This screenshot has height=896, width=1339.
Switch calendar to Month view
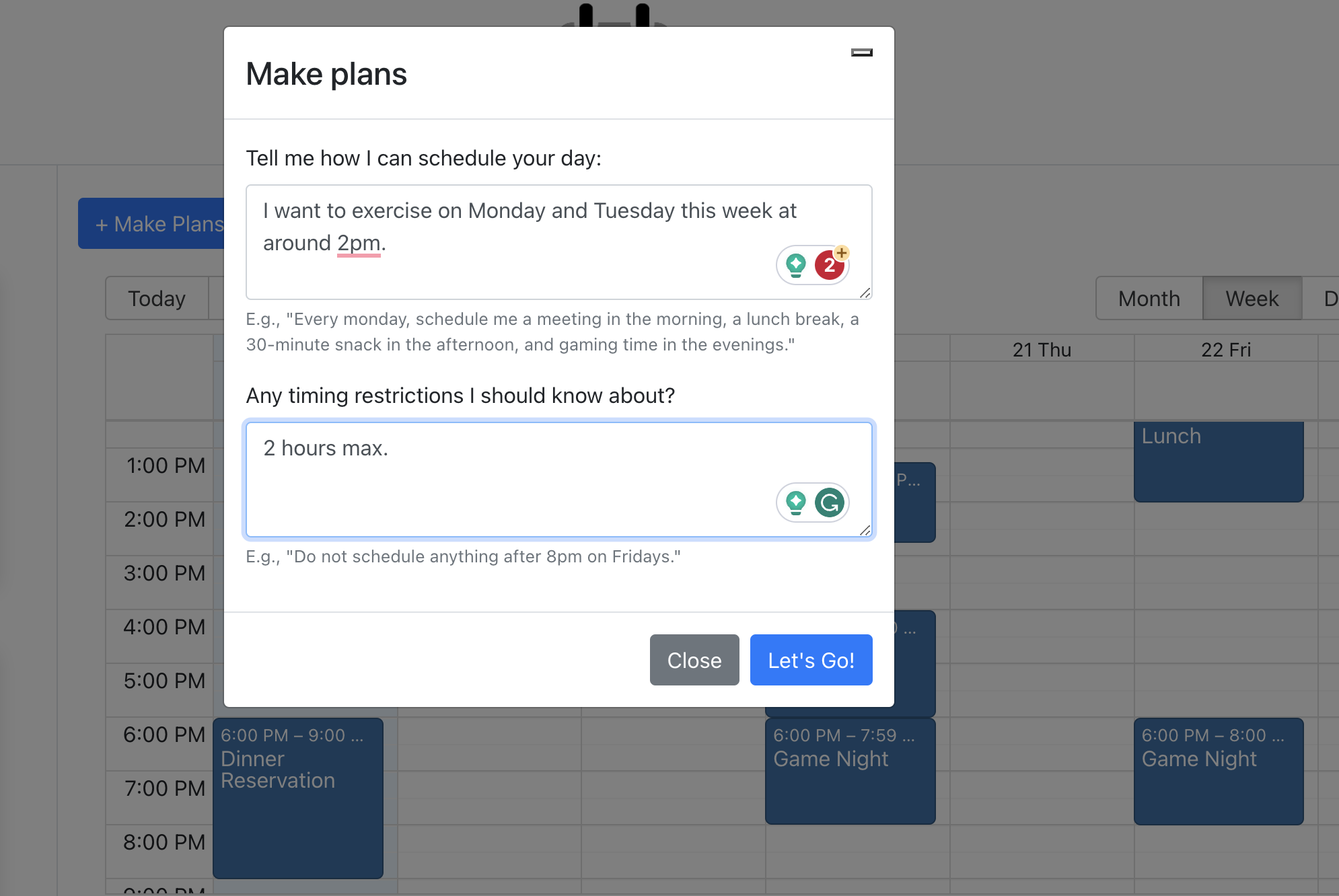pos(1149,298)
